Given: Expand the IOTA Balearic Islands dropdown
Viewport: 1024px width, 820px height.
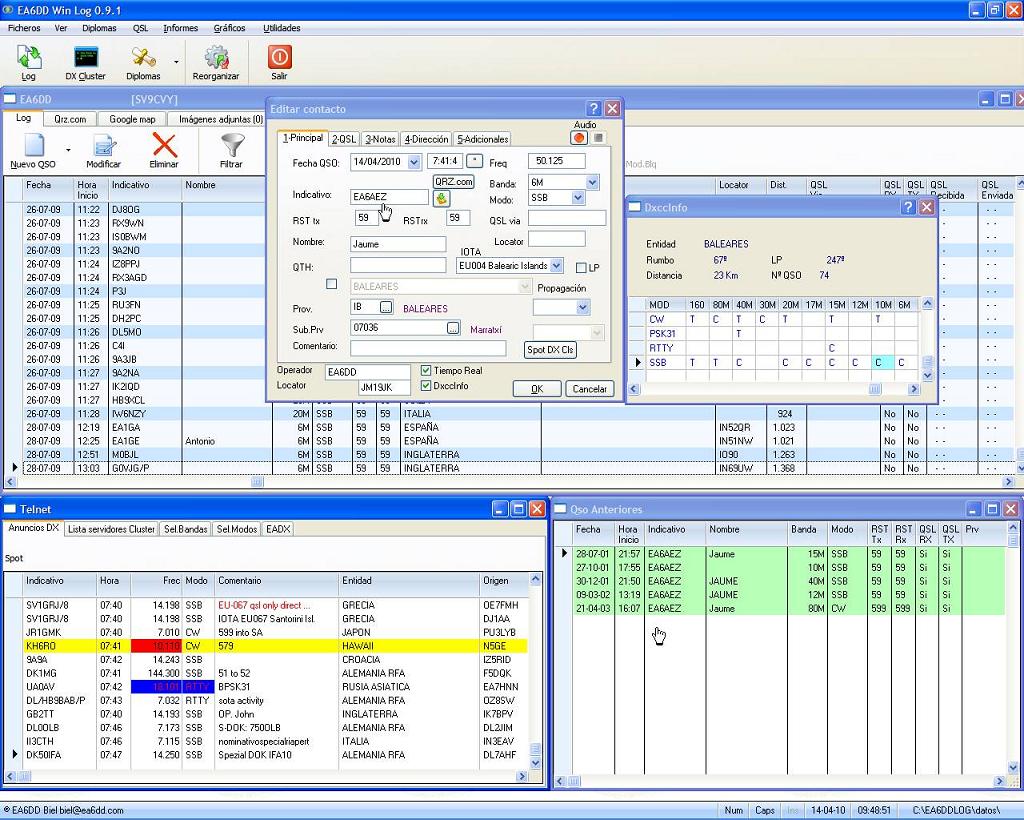Looking at the screenshot, I should click(x=558, y=266).
